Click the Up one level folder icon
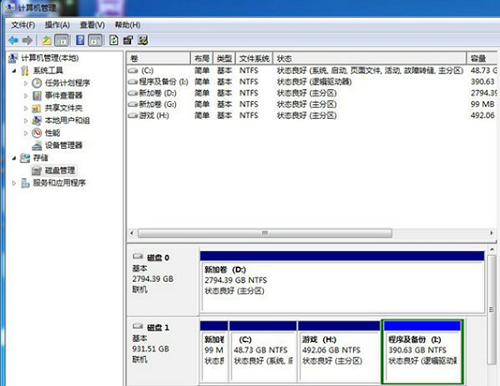 point(47,40)
